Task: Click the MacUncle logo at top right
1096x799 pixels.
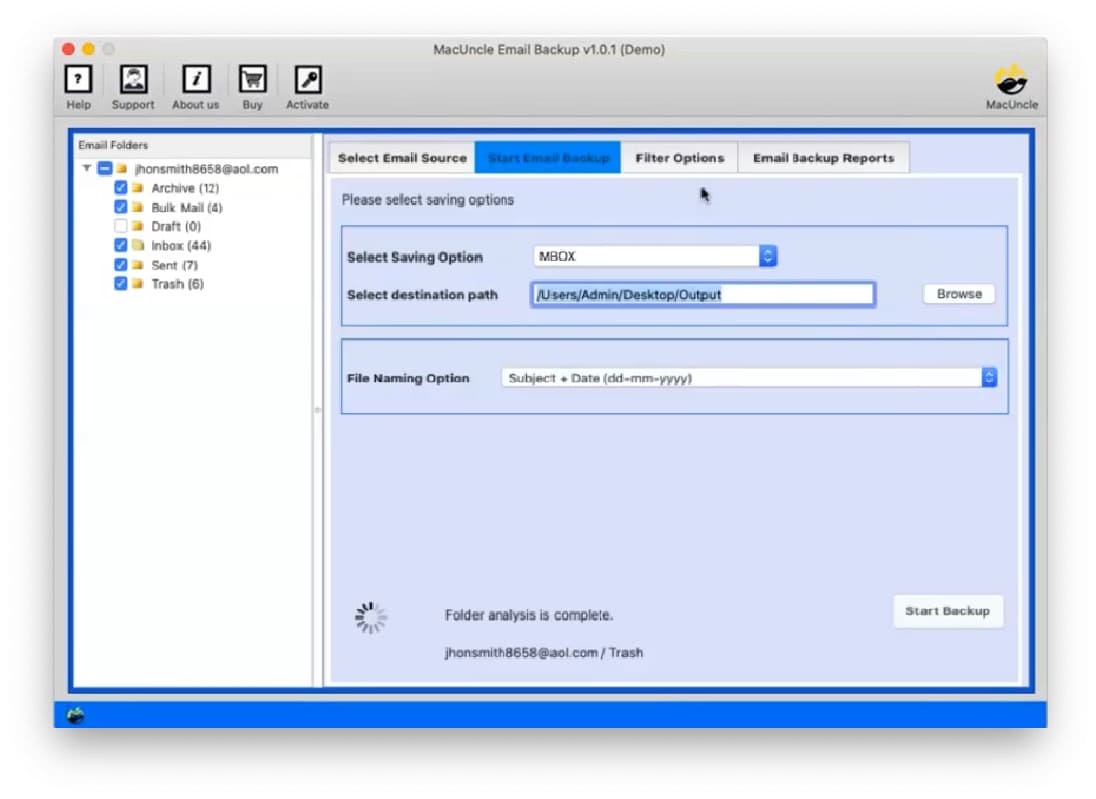Action: 1011,78
